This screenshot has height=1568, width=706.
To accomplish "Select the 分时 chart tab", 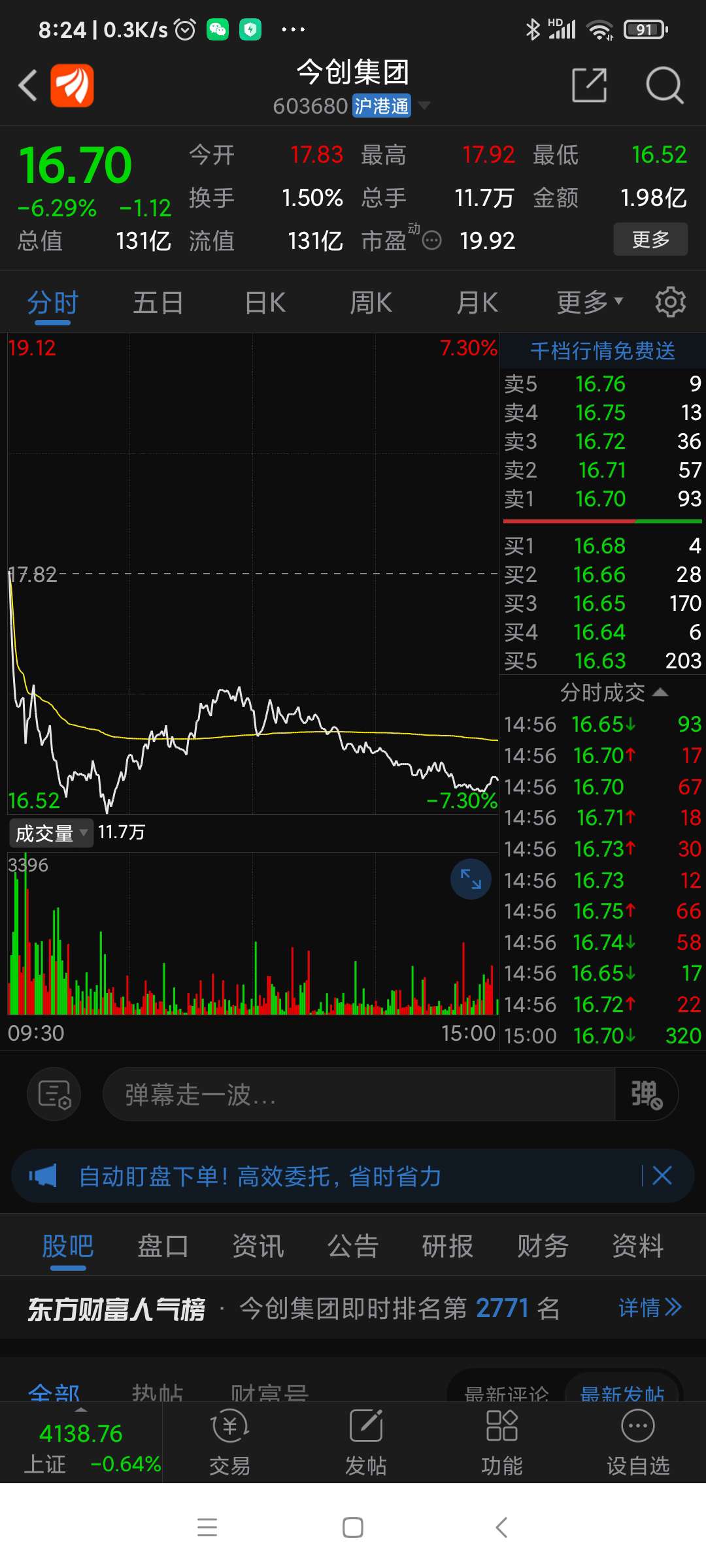I will click(x=53, y=302).
